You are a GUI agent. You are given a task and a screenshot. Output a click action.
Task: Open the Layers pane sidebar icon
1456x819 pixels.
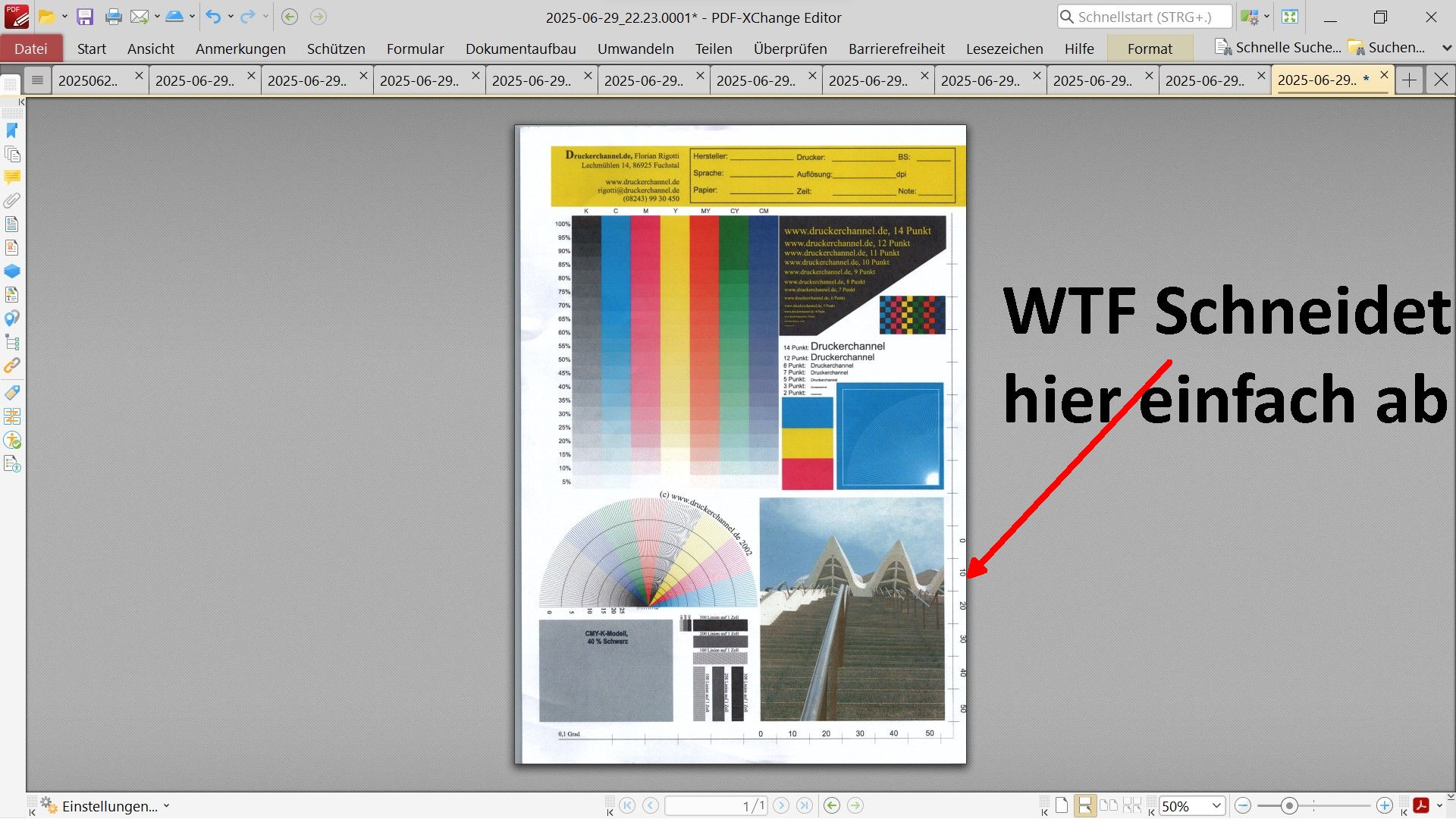pos(12,271)
